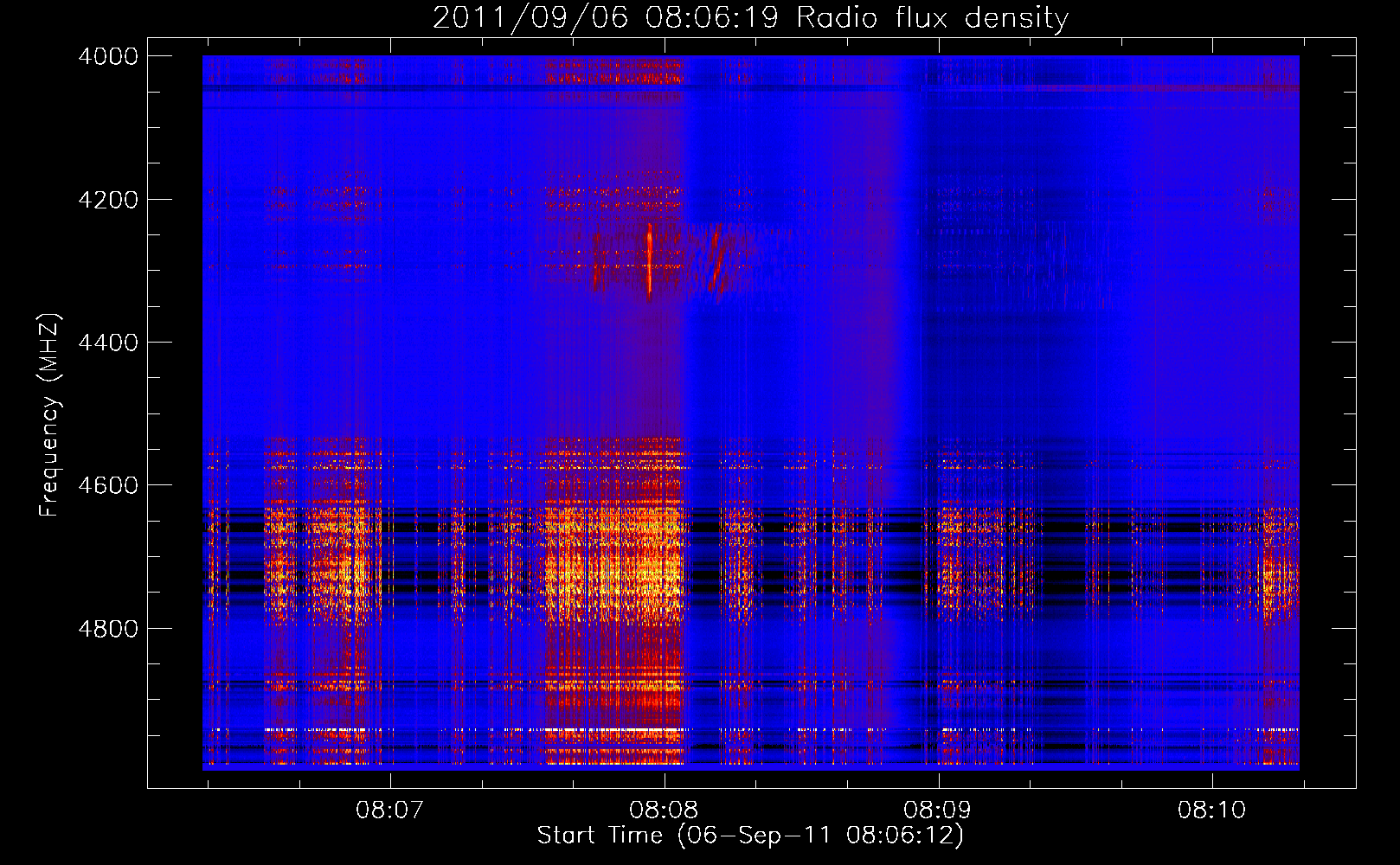
Task: Click the 4200 frequency axis label
Action: pos(108,200)
